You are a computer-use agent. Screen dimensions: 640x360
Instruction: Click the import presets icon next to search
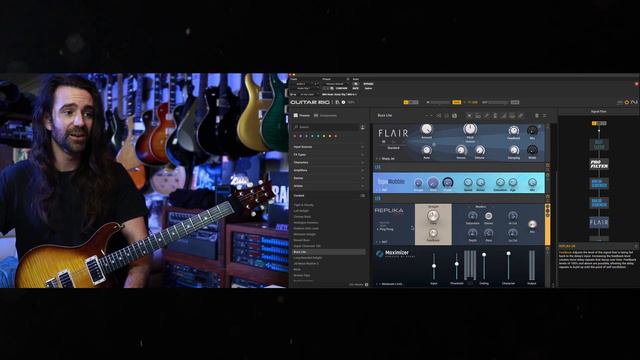(362, 127)
